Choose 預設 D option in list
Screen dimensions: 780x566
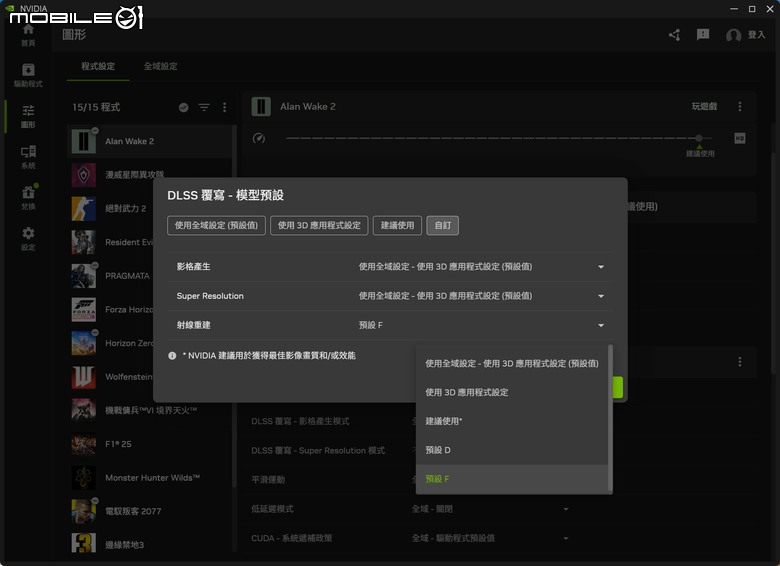(x=512, y=450)
